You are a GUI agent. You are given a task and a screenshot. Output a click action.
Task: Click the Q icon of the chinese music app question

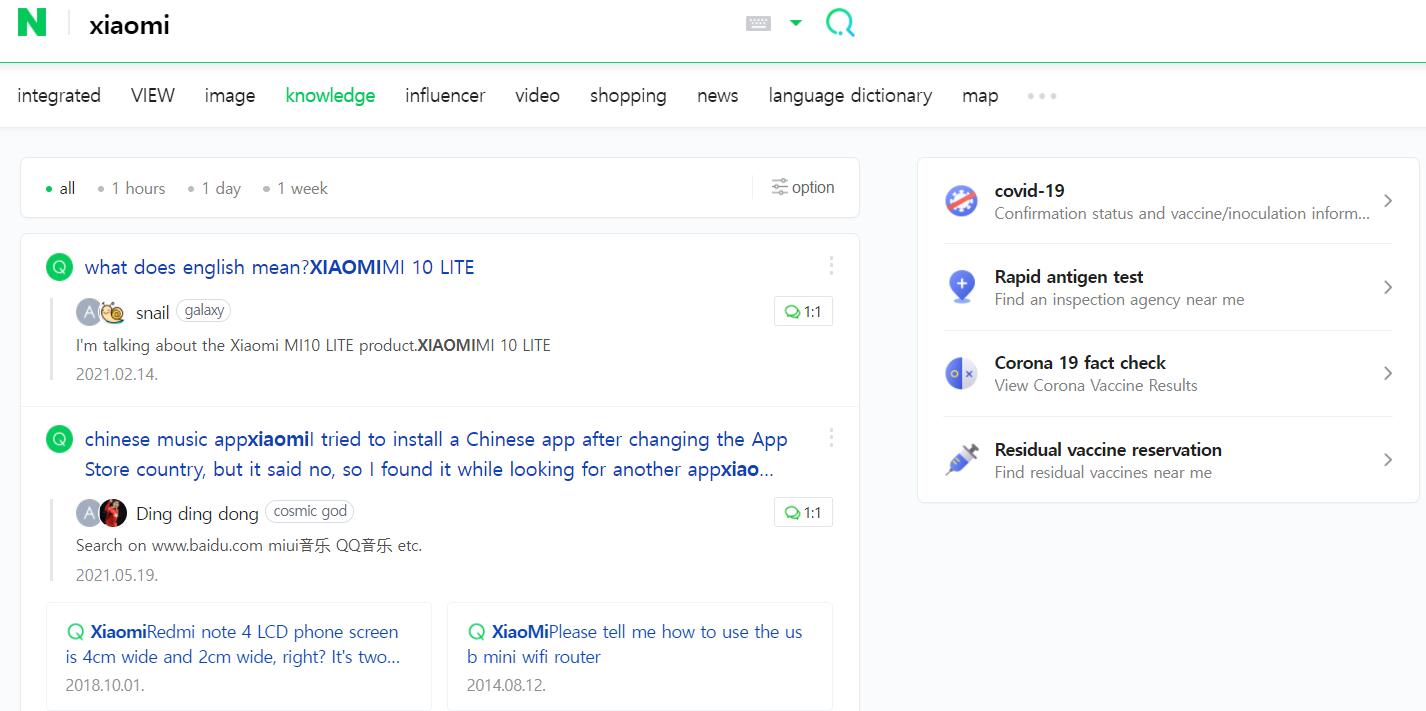tap(59, 439)
